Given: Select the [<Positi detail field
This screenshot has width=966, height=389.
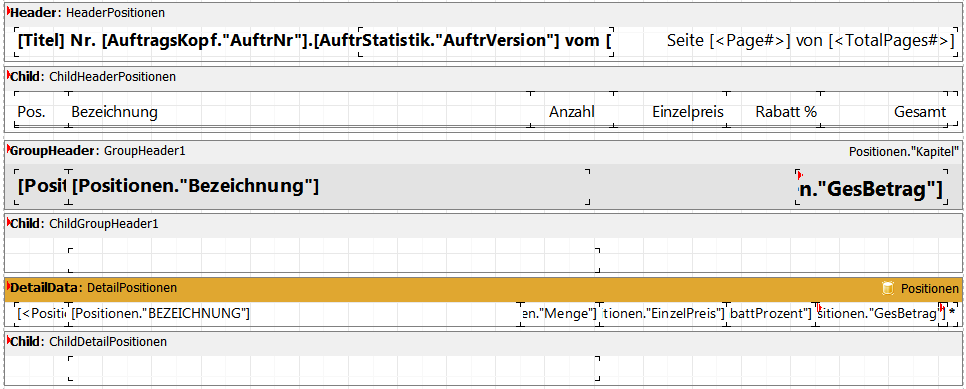Looking at the screenshot, I should 41,313.
